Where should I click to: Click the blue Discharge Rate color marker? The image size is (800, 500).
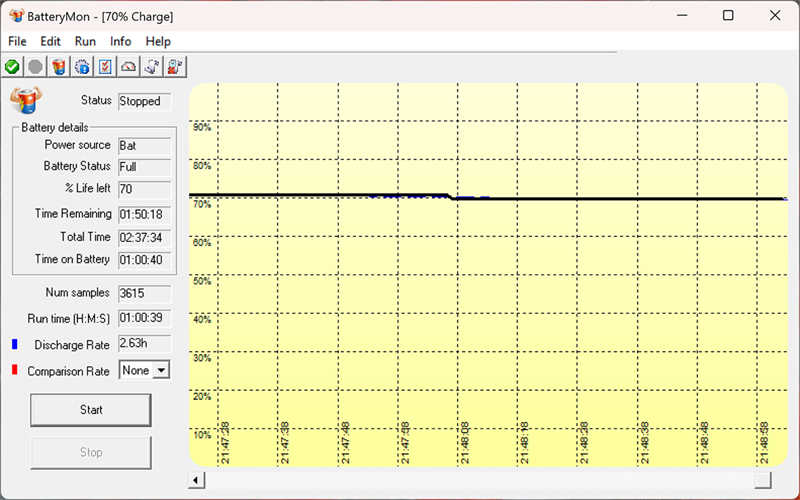click(14, 344)
